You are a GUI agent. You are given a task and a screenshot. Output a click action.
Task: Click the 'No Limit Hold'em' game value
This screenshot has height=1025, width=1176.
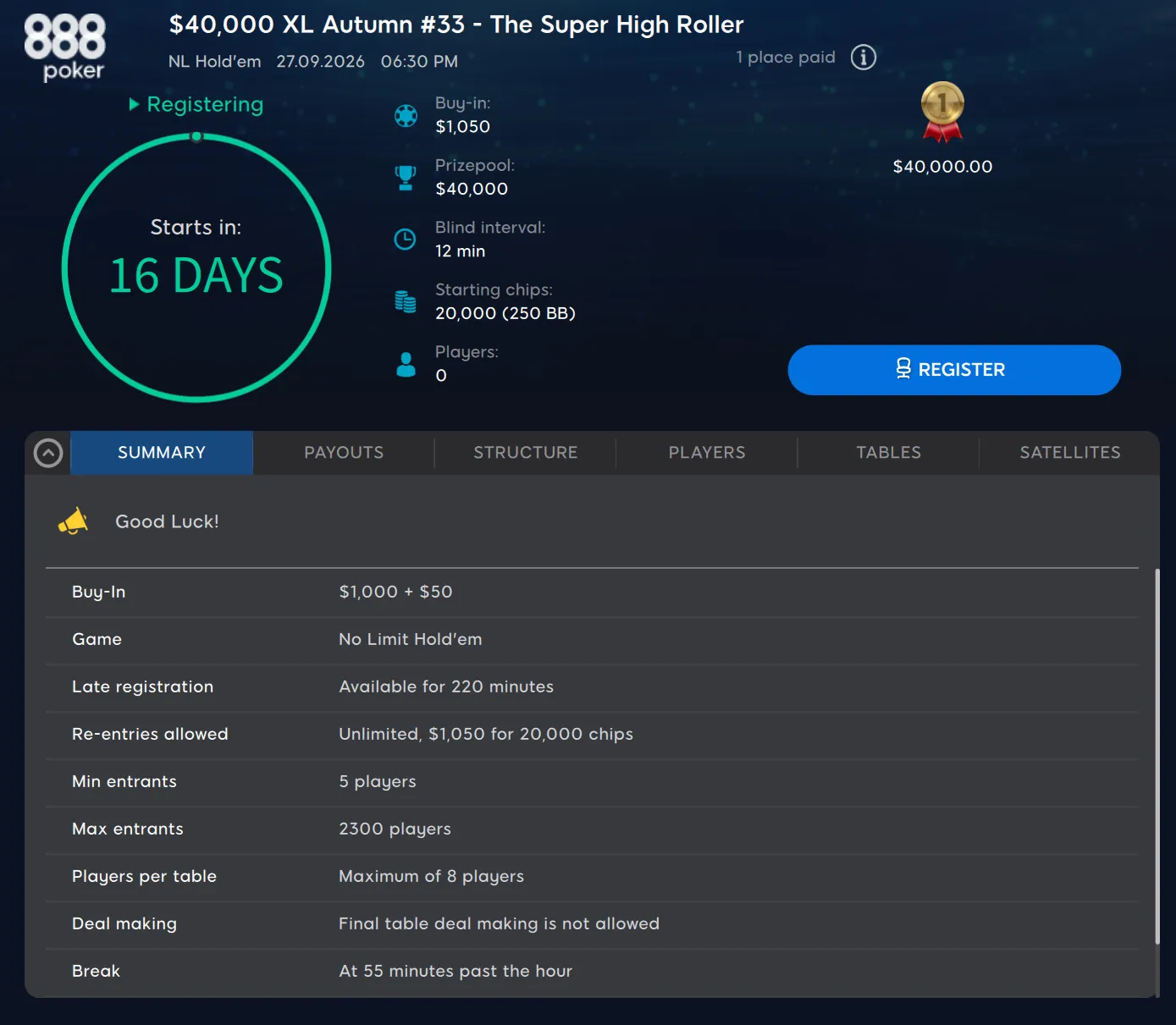(x=410, y=639)
